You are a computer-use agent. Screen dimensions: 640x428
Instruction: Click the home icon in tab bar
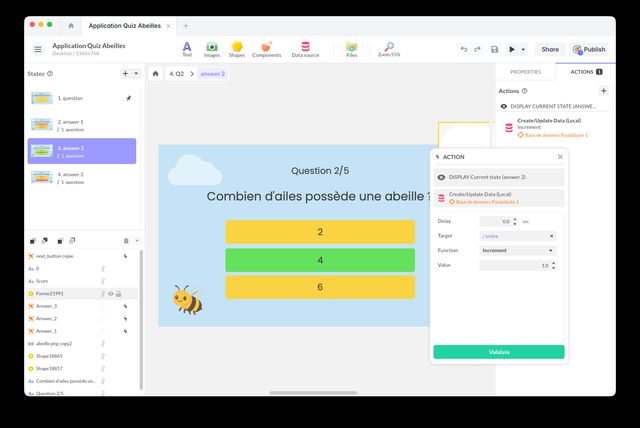71,26
